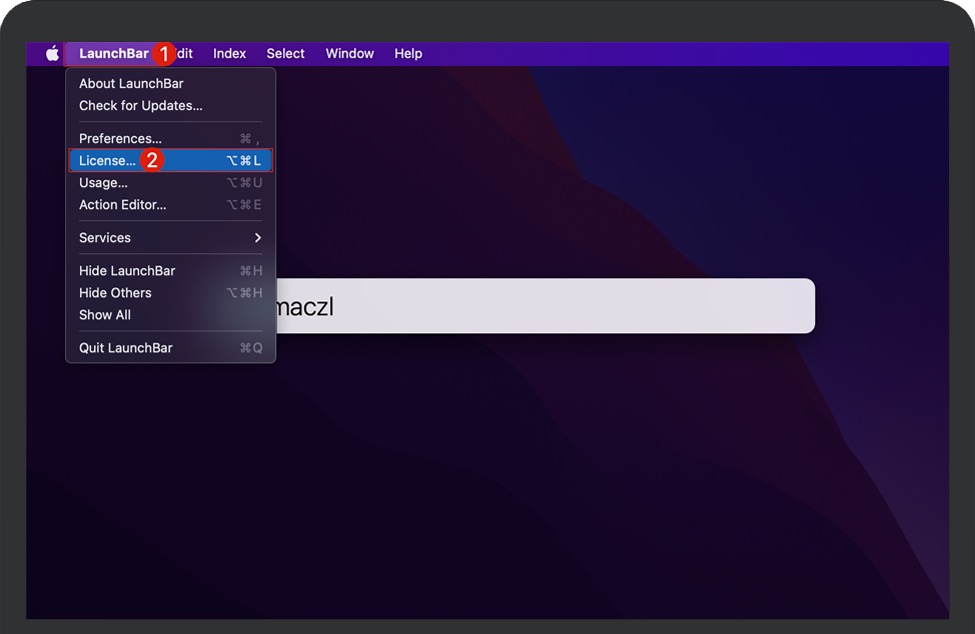Choose About LaunchBar
The width and height of the screenshot is (975, 634).
[131, 84]
